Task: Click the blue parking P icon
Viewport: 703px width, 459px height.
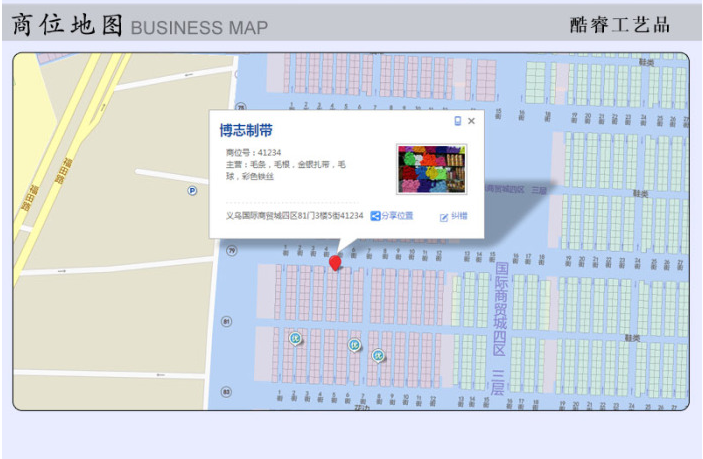Action: (192, 190)
